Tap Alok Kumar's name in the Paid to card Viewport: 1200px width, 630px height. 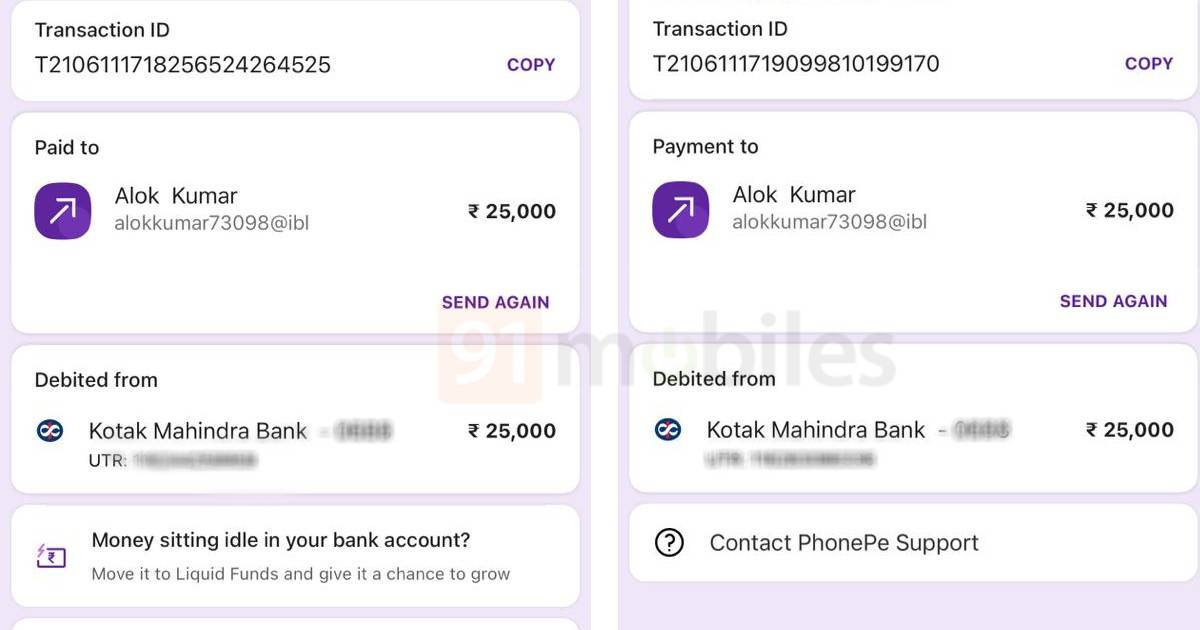(176, 196)
